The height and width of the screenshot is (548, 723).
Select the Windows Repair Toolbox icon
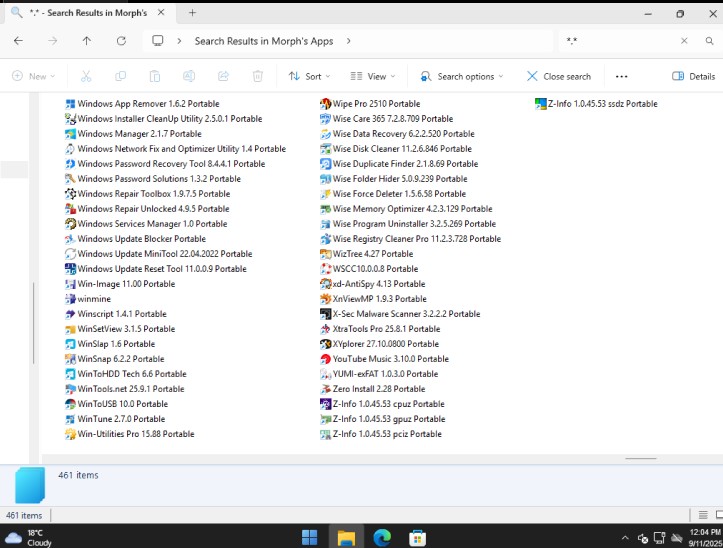pos(70,194)
